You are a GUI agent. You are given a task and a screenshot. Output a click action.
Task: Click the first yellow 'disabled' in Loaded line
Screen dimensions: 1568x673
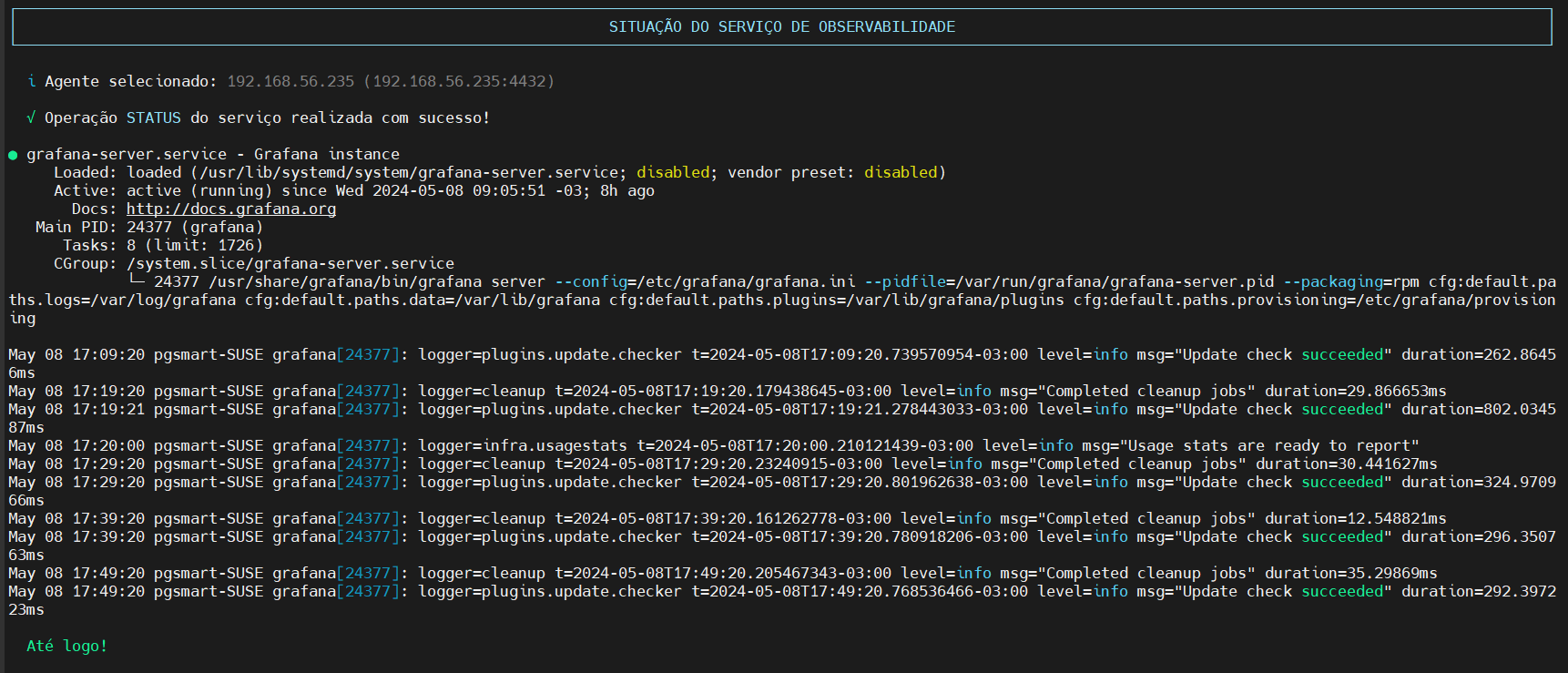pos(673,172)
